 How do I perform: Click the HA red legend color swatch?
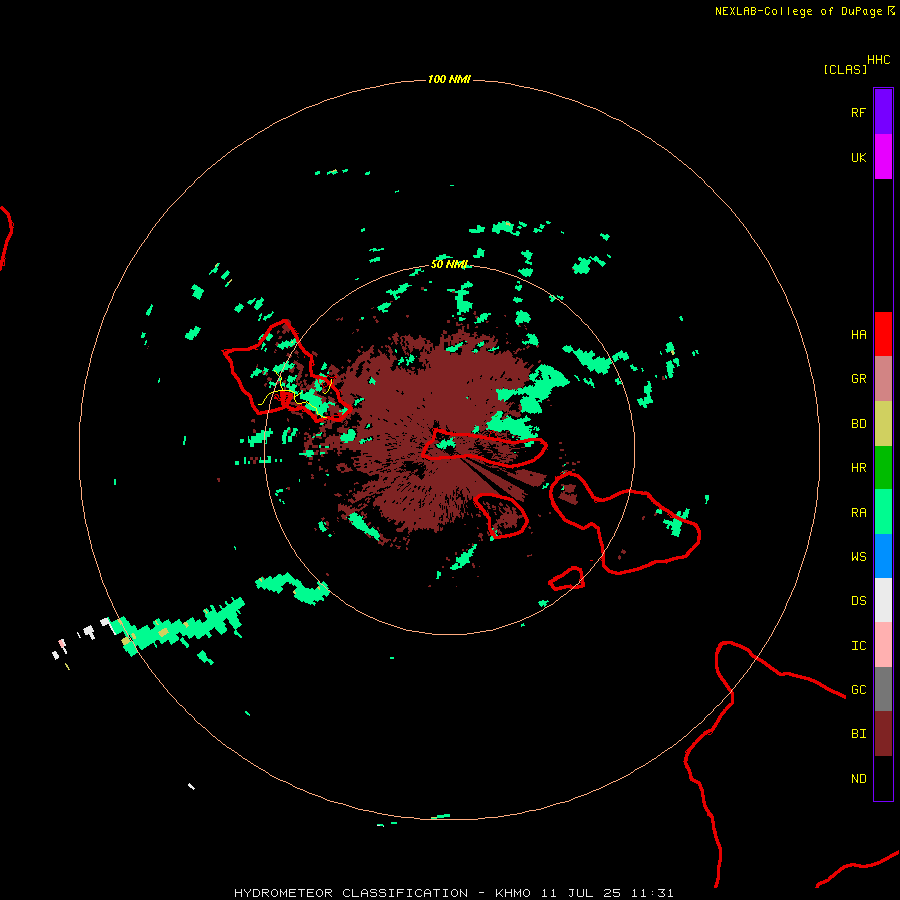coord(883,334)
